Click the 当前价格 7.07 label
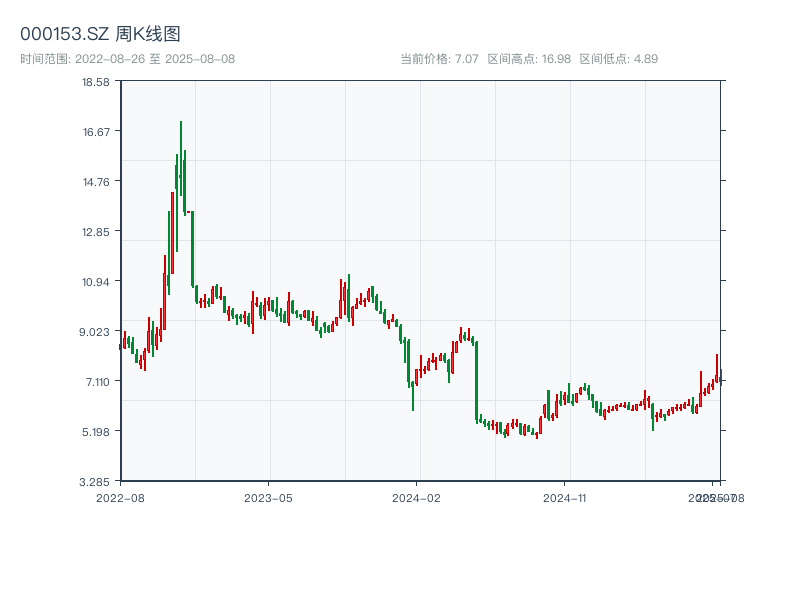The width and height of the screenshot is (800, 600). pos(439,59)
